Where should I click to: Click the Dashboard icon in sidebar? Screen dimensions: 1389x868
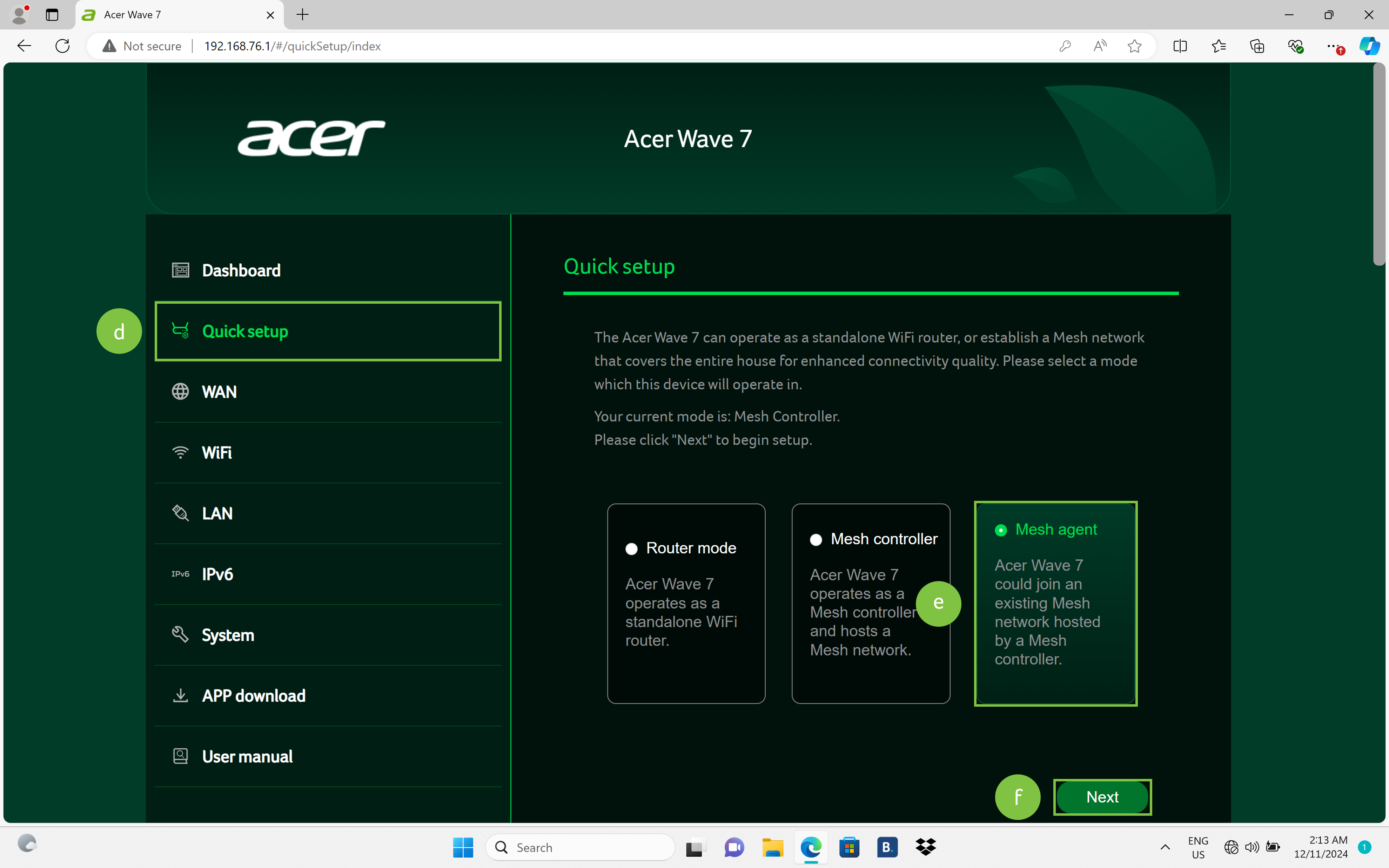[180, 270]
